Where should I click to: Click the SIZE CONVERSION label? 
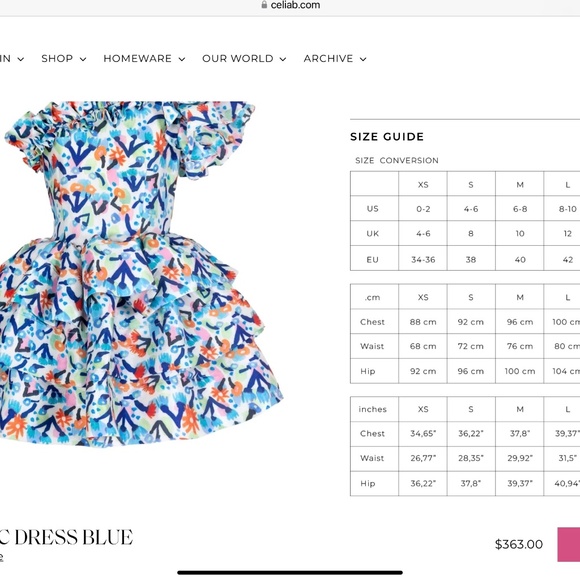[397, 161]
